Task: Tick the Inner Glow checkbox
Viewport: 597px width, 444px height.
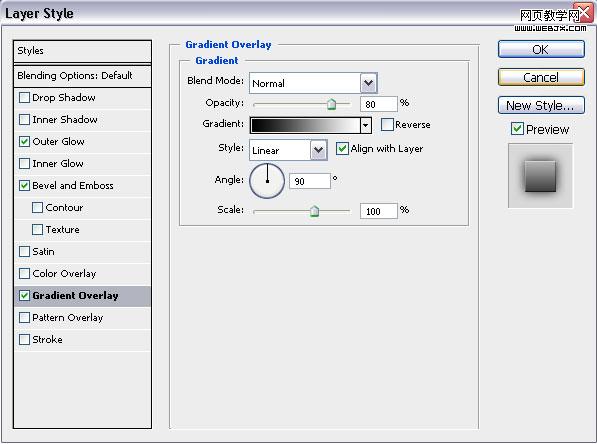Action: tap(24, 164)
